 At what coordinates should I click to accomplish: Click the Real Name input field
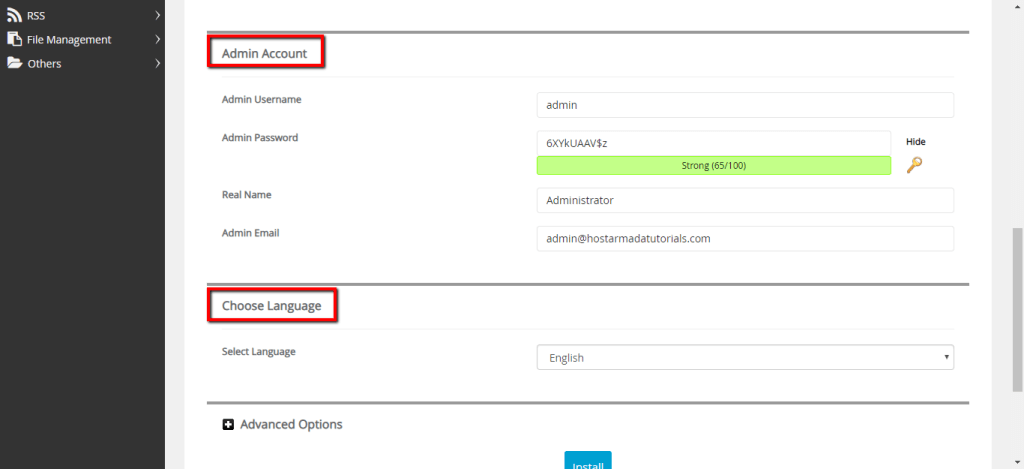pyautogui.click(x=745, y=201)
